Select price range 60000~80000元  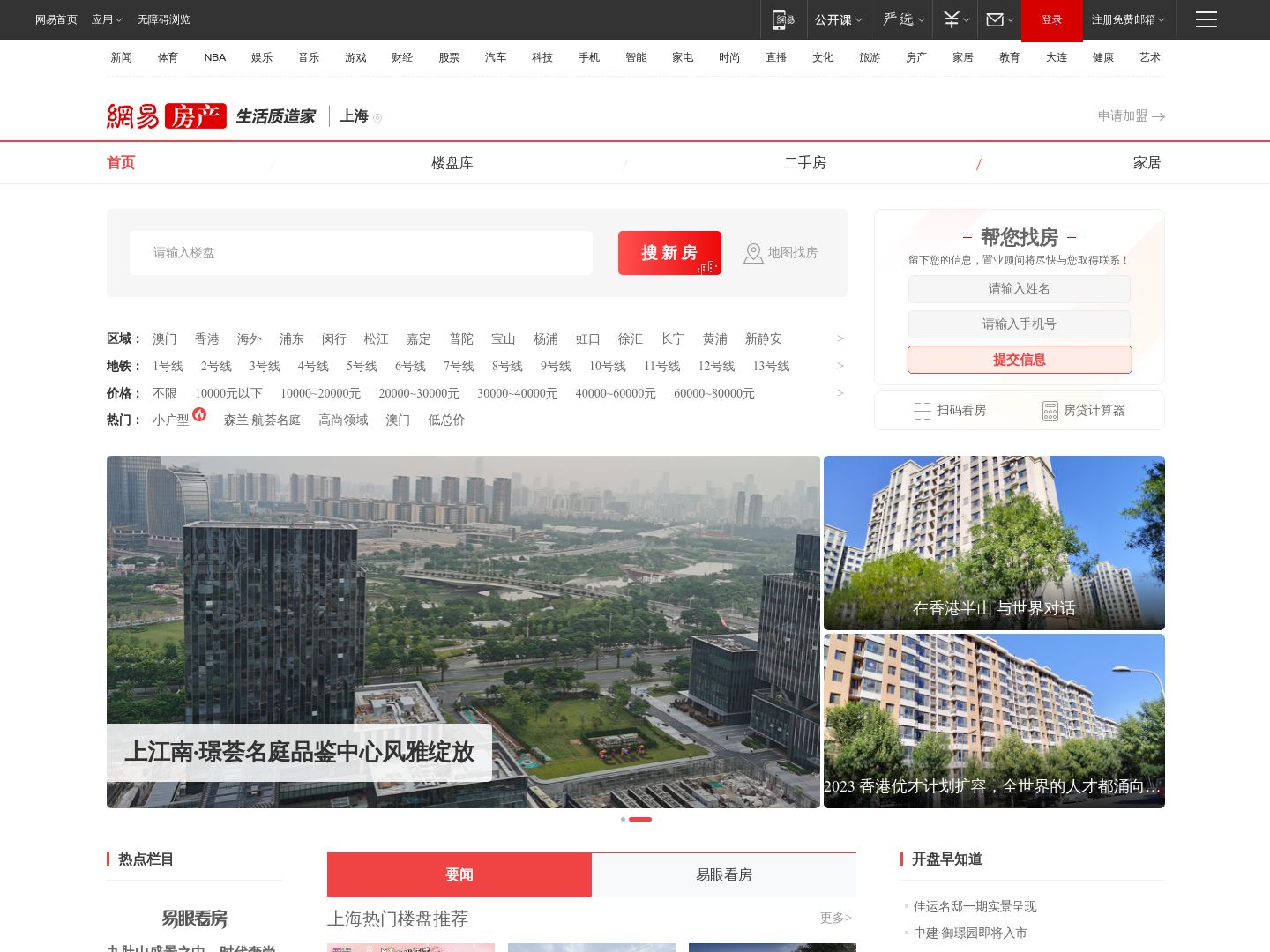pos(714,394)
